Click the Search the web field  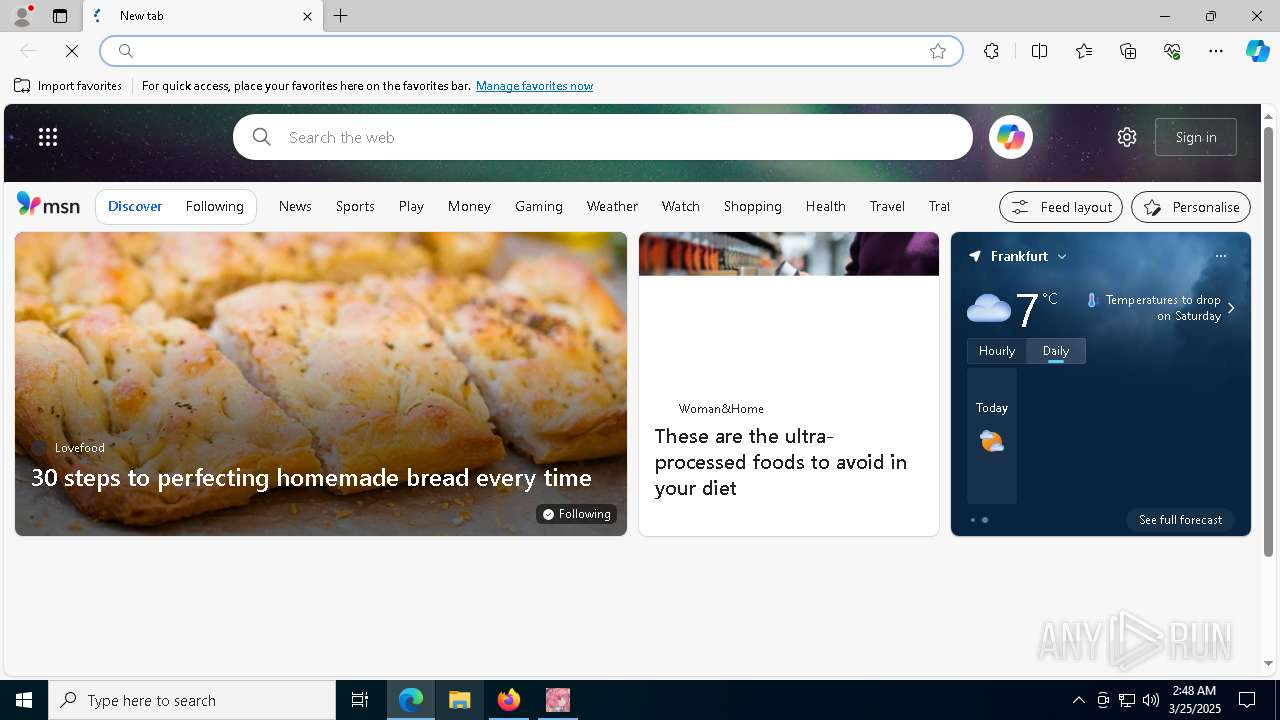(x=602, y=137)
